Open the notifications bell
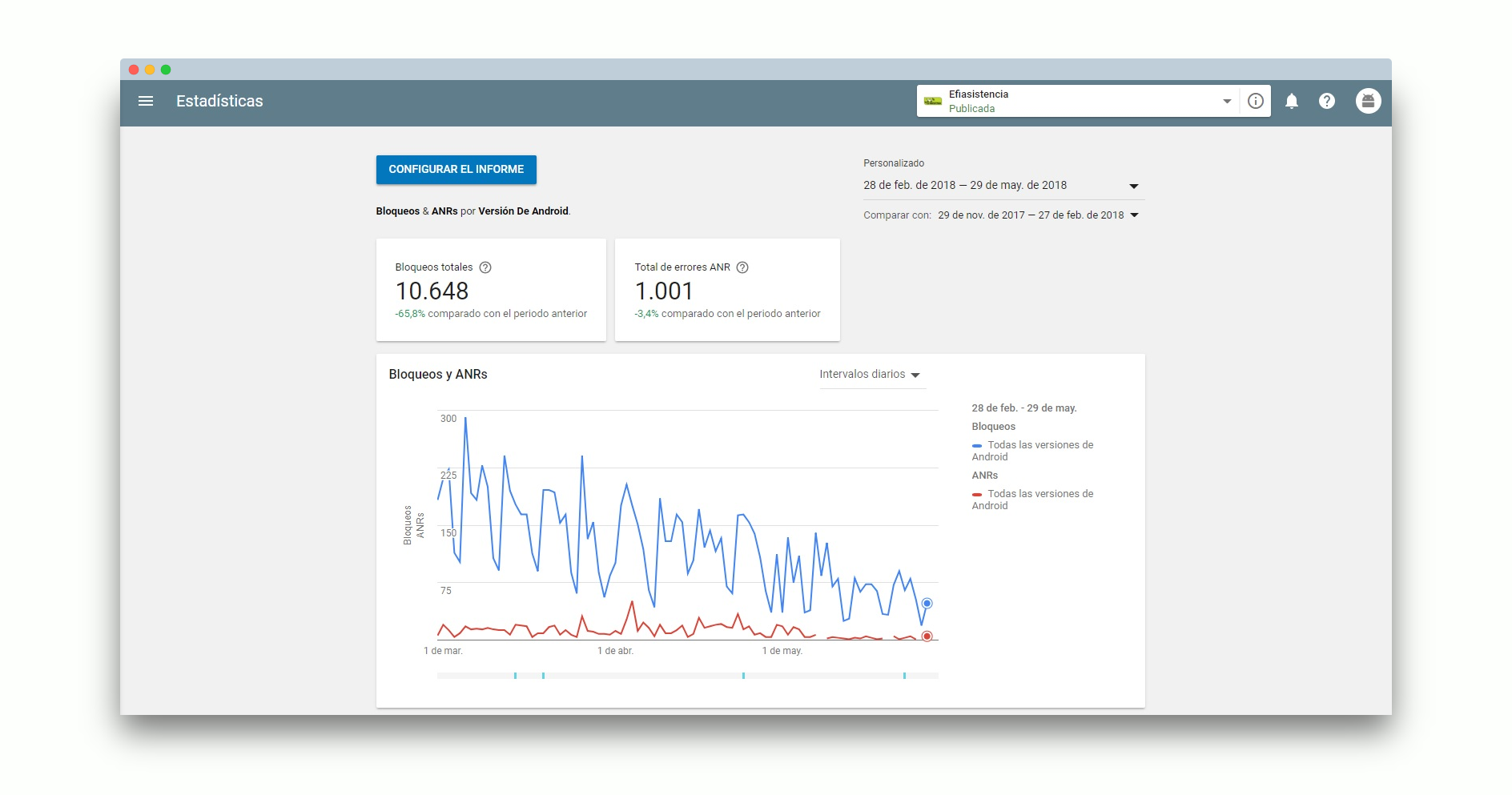The width and height of the screenshot is (1512, 795). [x=1291, y=101]
